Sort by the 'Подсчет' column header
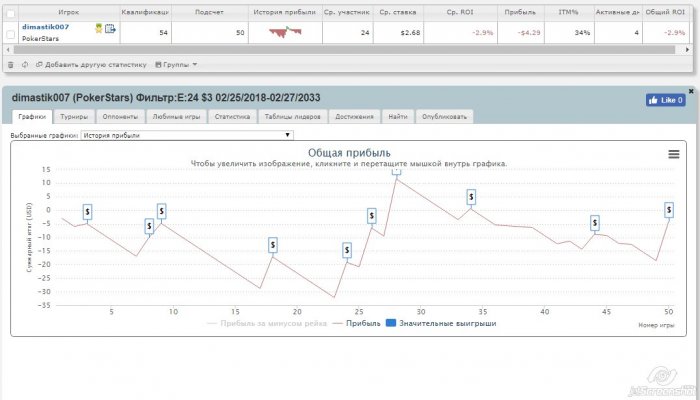700x400 pixels. pos(209,12)
